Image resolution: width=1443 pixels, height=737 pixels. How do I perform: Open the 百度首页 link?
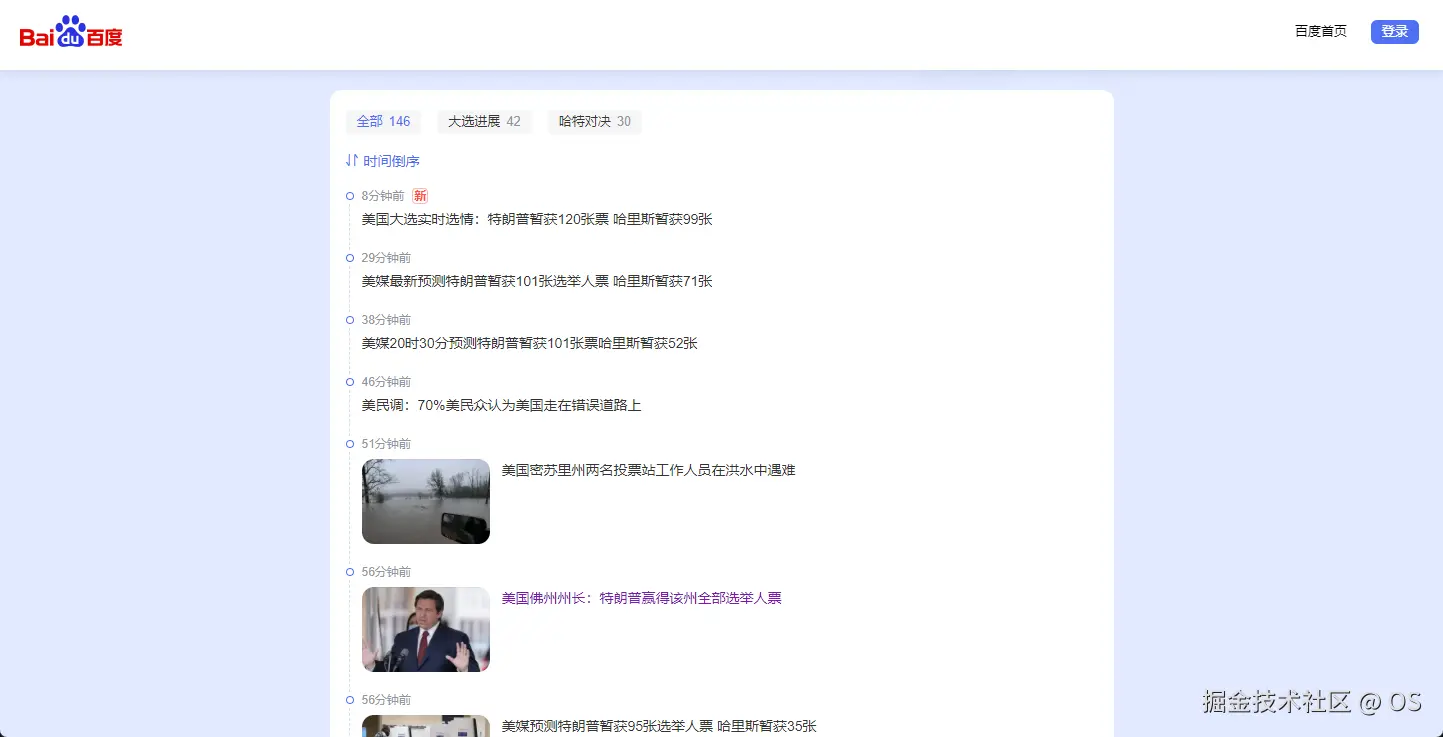coord(1319,31)
